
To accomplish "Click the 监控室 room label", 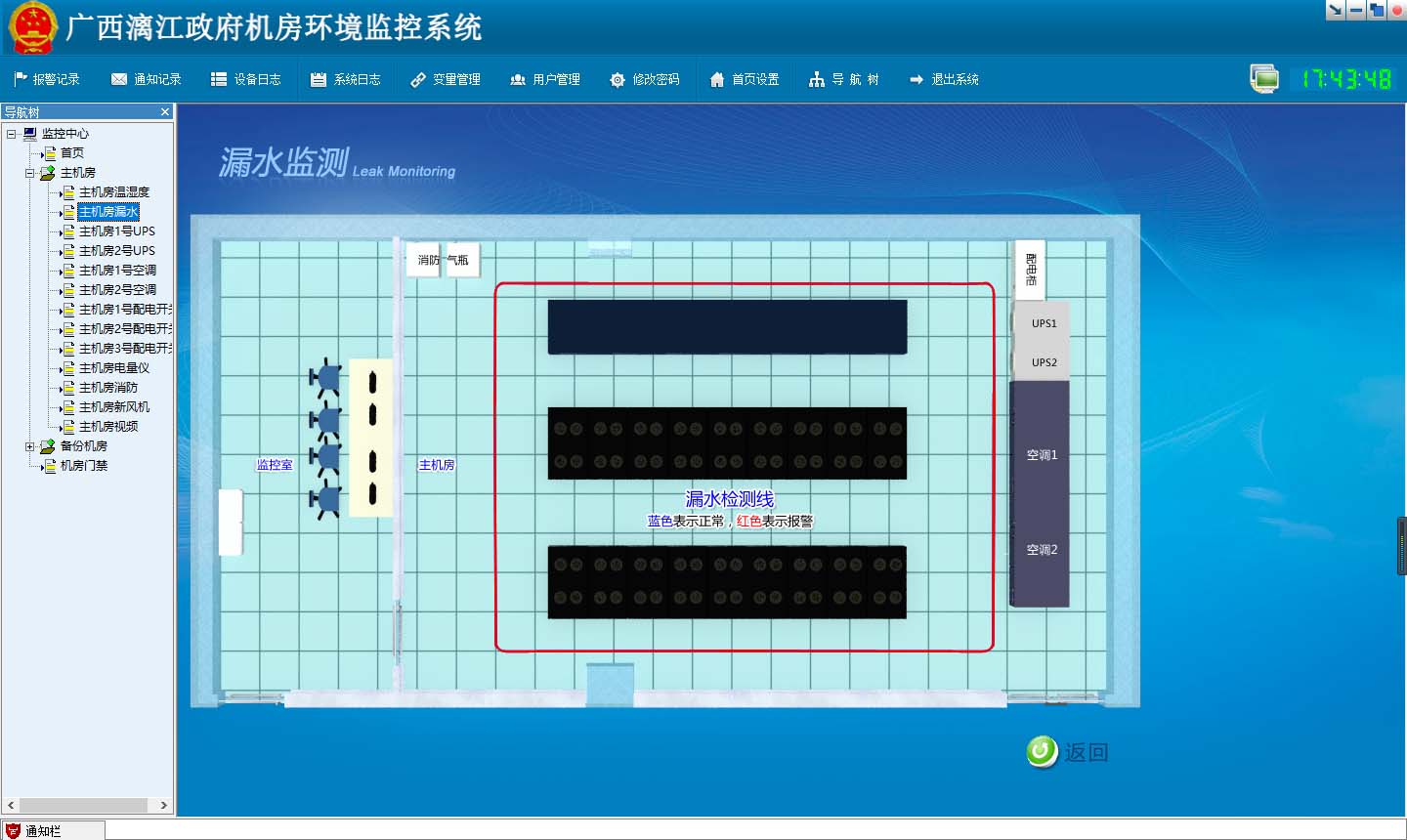I will [x=275, y=465].
